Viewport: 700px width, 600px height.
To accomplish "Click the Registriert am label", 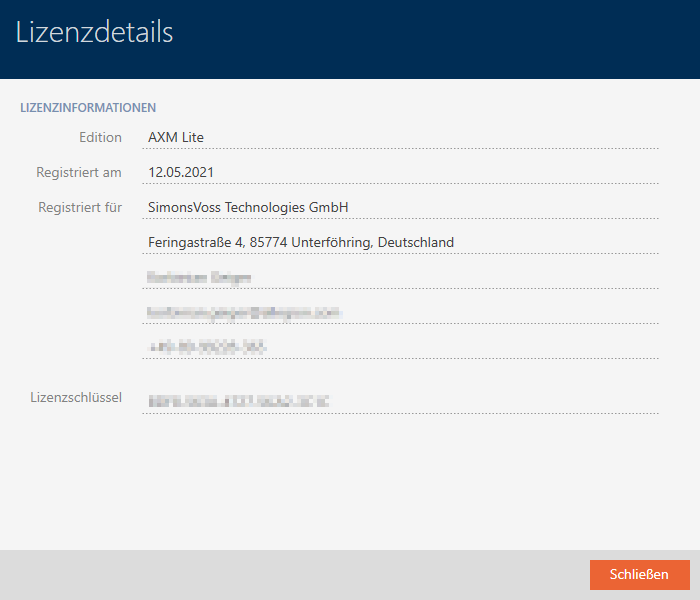I will coord(79,172).
